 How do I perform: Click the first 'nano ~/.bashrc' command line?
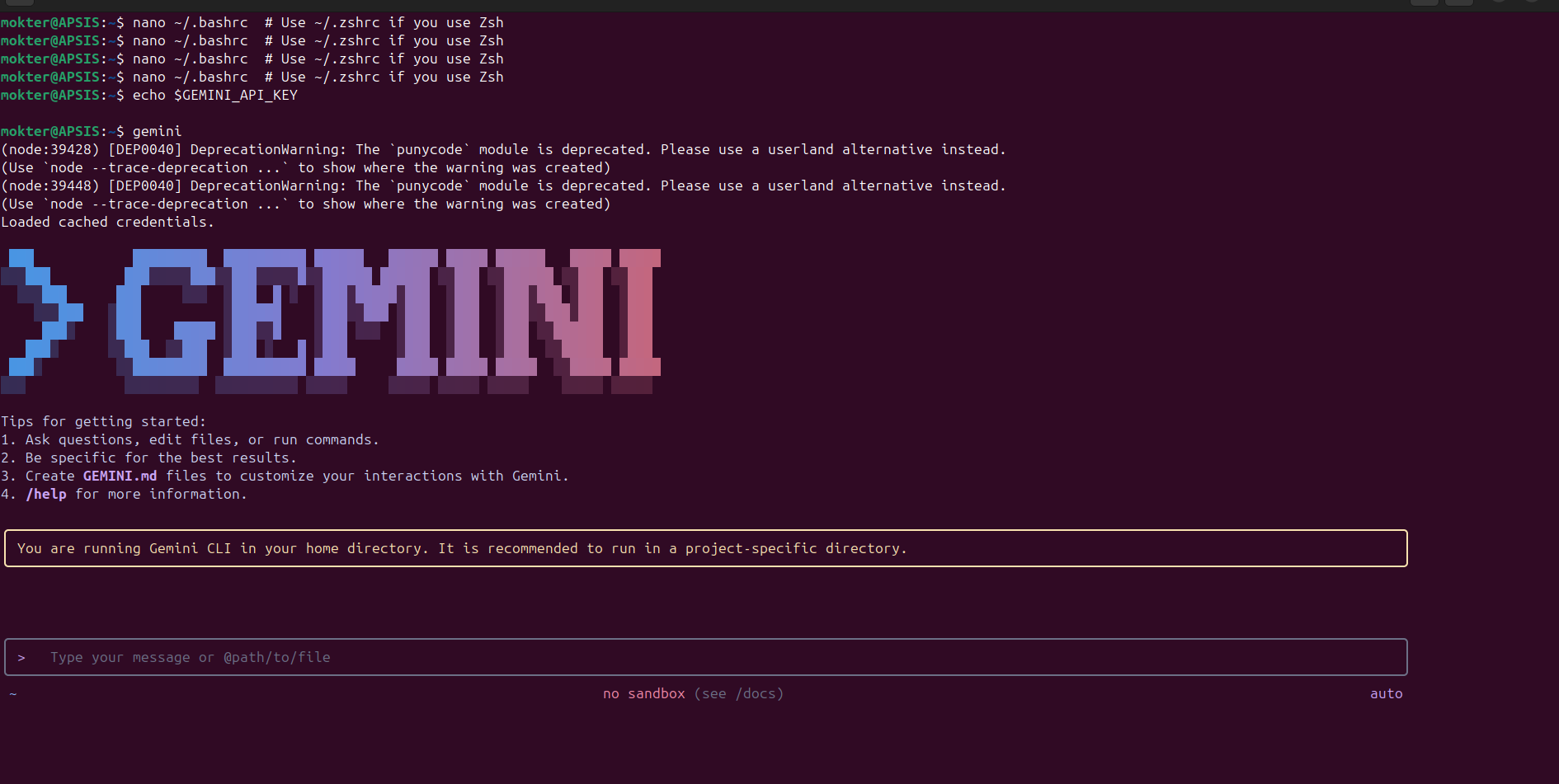click(190, 22)
